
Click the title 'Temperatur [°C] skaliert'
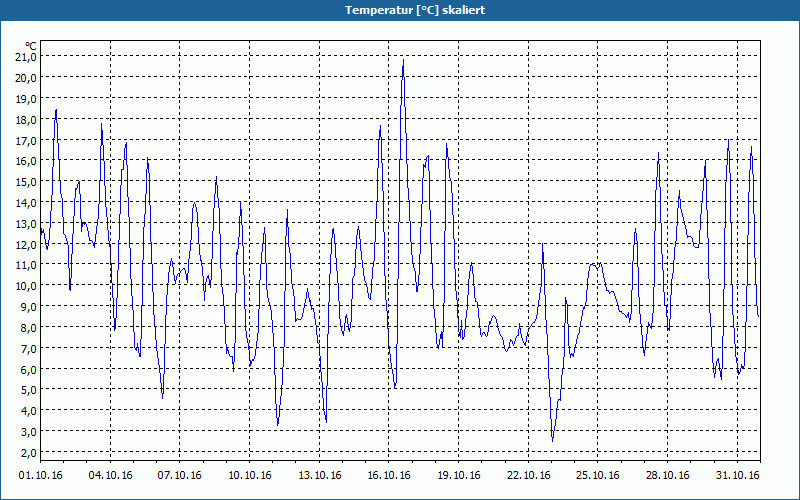[x=415, y=10]
